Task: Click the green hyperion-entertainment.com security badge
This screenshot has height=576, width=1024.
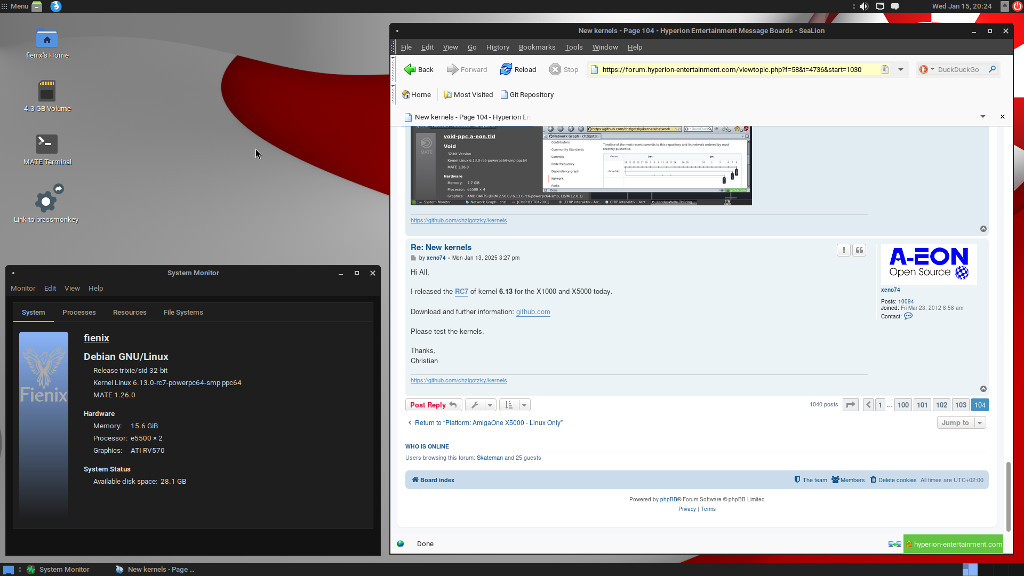Action: click(x=953, y=544)
